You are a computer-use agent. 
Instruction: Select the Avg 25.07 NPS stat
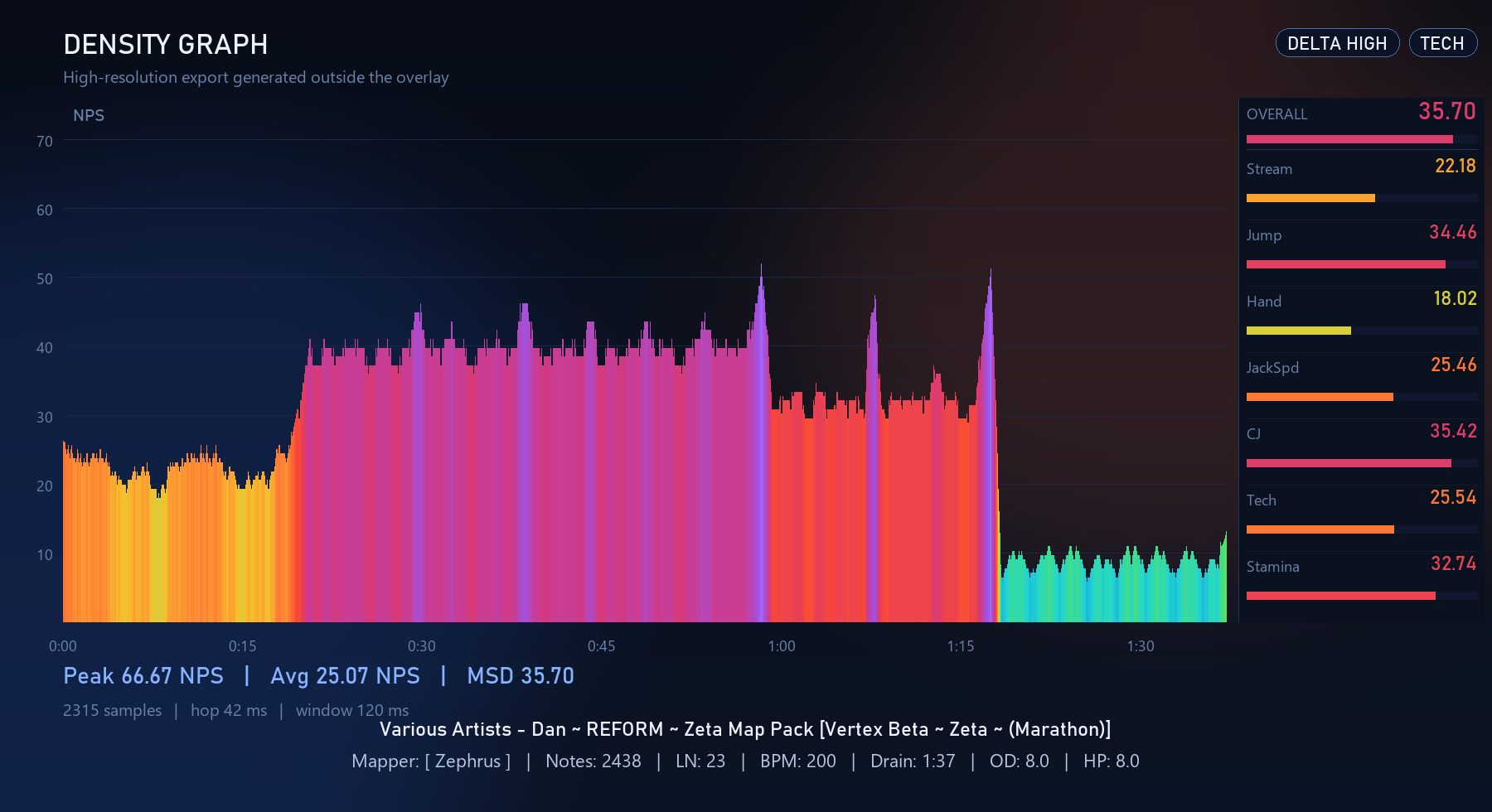[345, 676]
